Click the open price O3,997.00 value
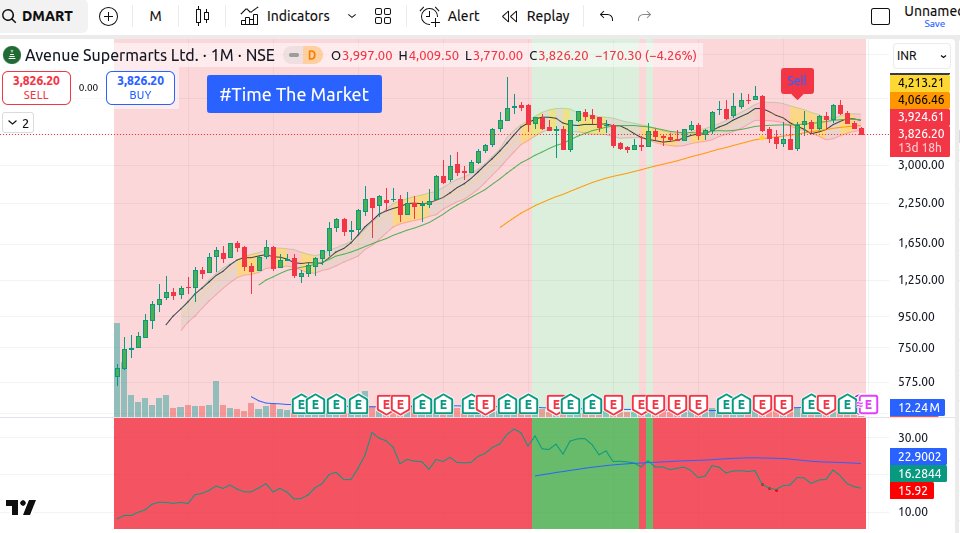 362,56
